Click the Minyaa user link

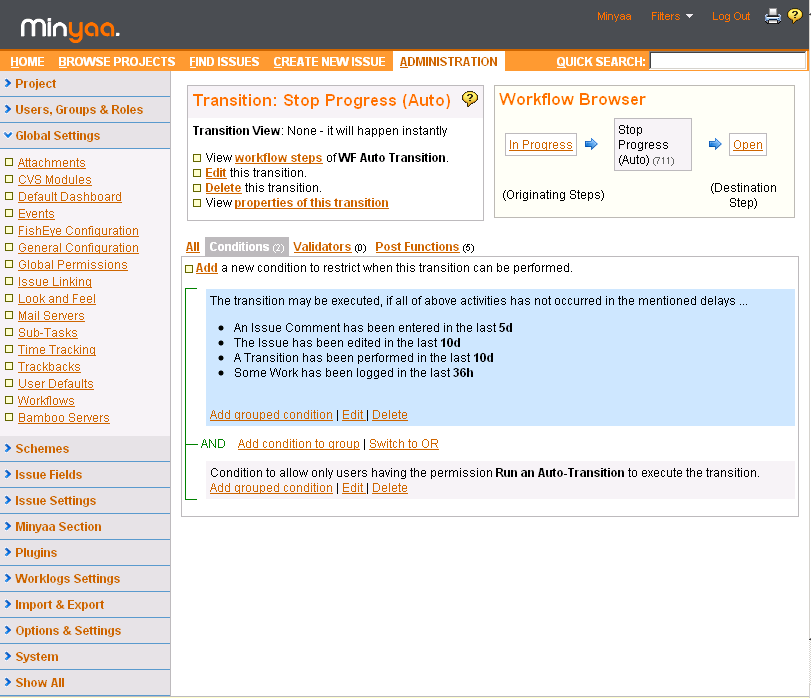(x=614, y=16)
